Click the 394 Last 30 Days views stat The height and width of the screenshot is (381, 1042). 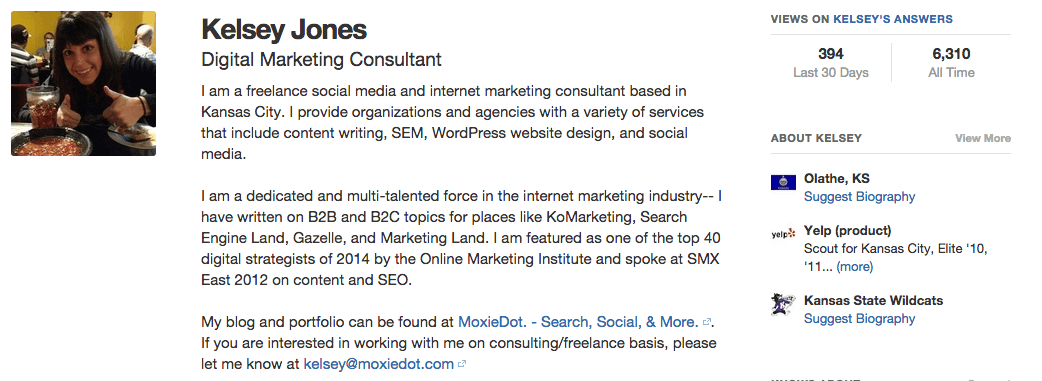pyautogui.click(x=831, y=63)
